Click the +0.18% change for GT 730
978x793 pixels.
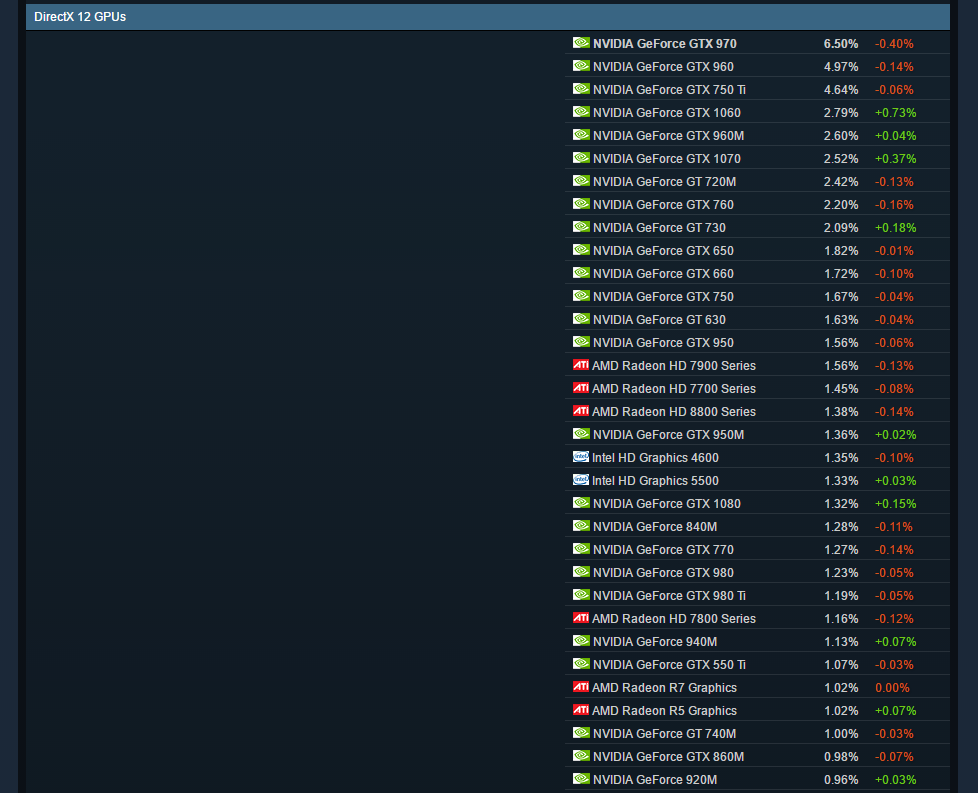895,228
